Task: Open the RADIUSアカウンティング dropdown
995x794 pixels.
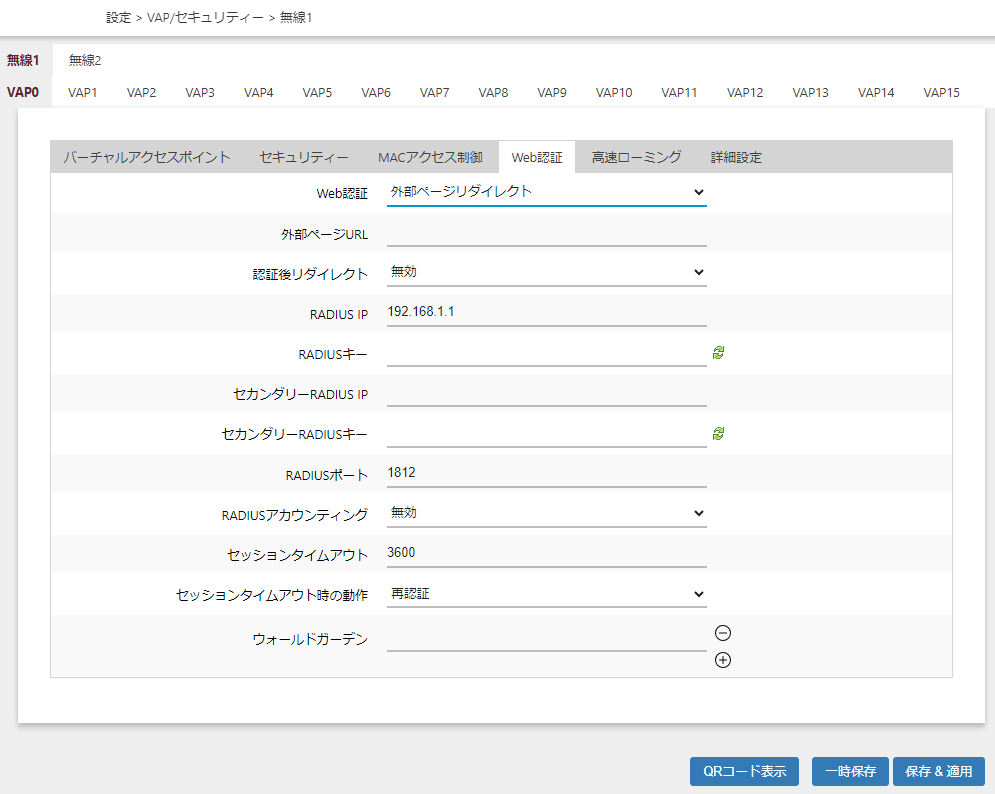Action: tap(546, 513)
